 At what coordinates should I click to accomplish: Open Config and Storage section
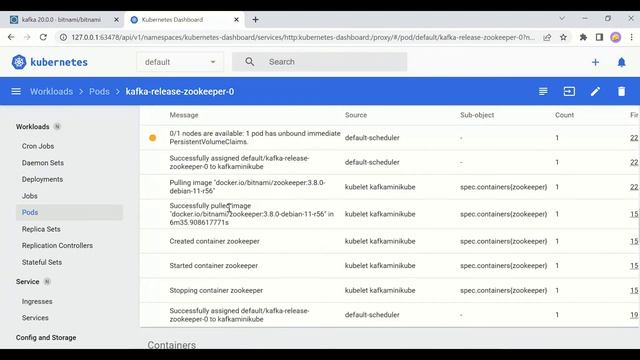click(x=46, y=338)
